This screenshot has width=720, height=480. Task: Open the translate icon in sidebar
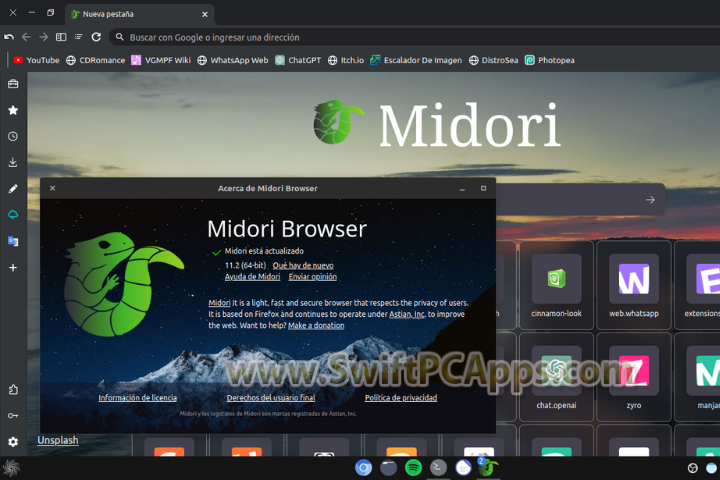(13, 241)
